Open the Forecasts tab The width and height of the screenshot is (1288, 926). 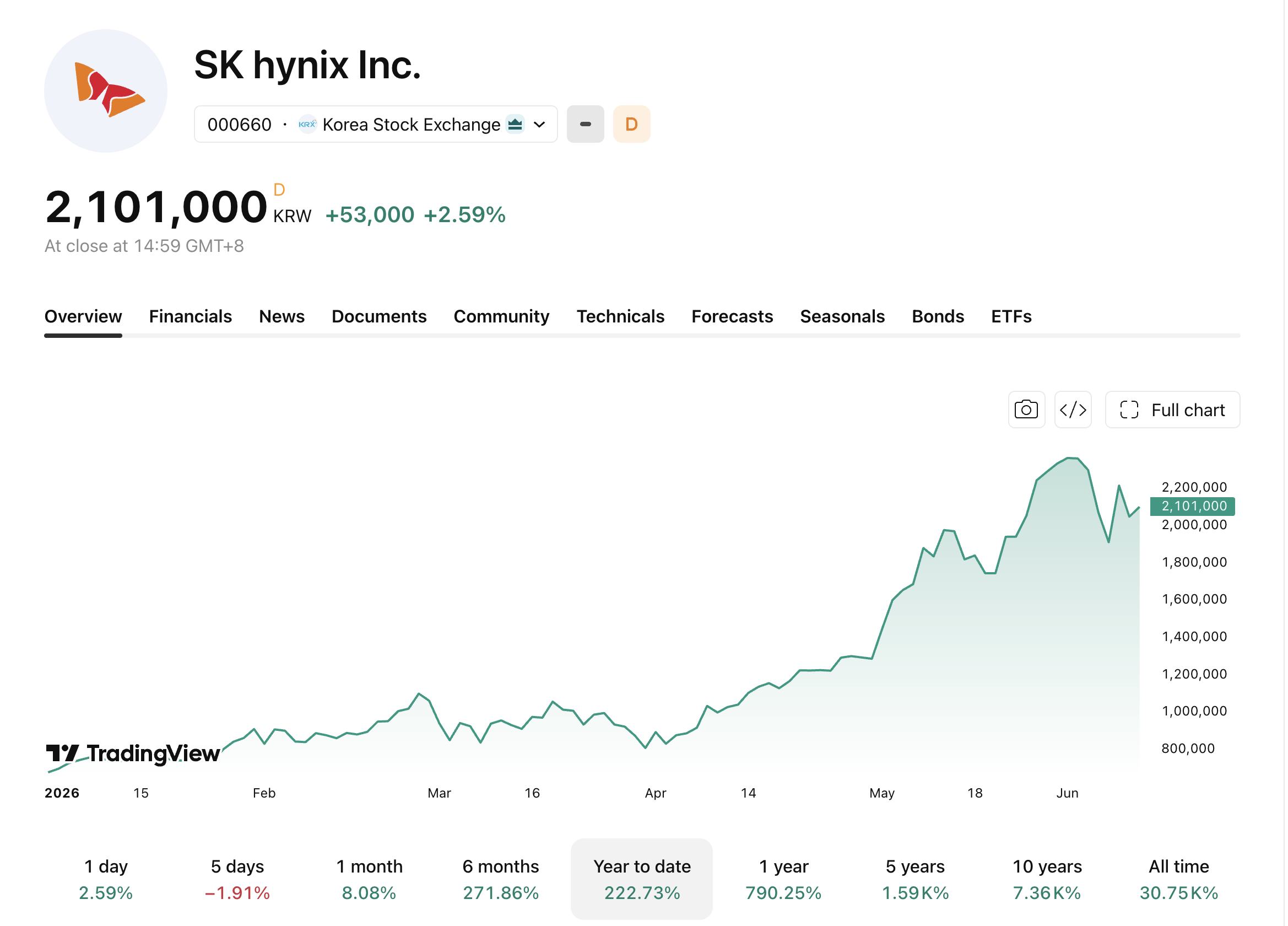[x=732, y=316]
